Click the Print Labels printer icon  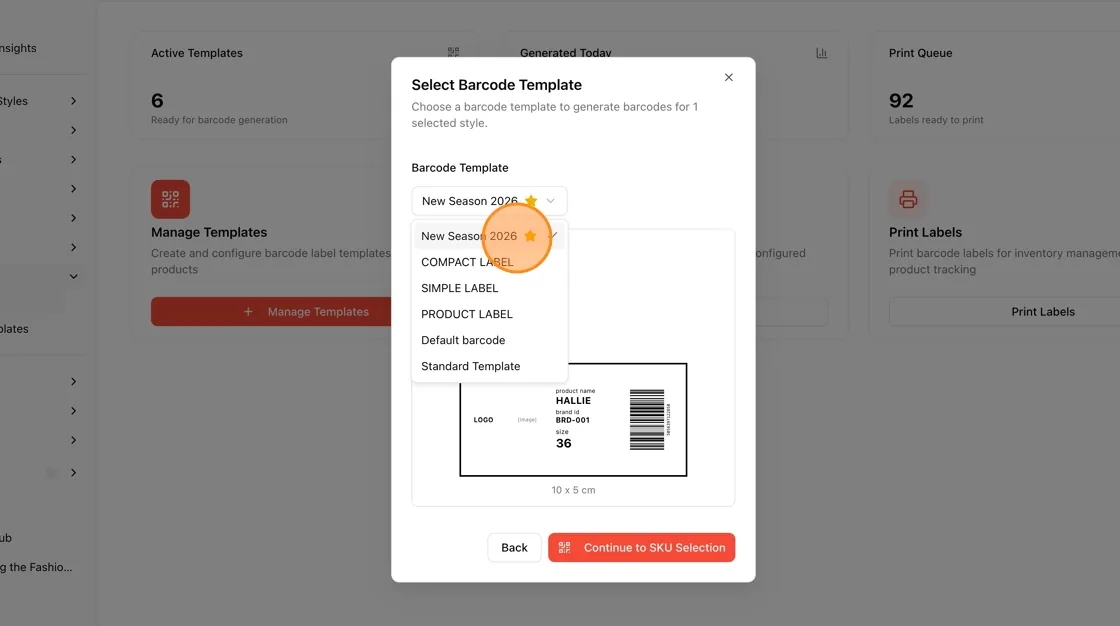pos(908,199)
